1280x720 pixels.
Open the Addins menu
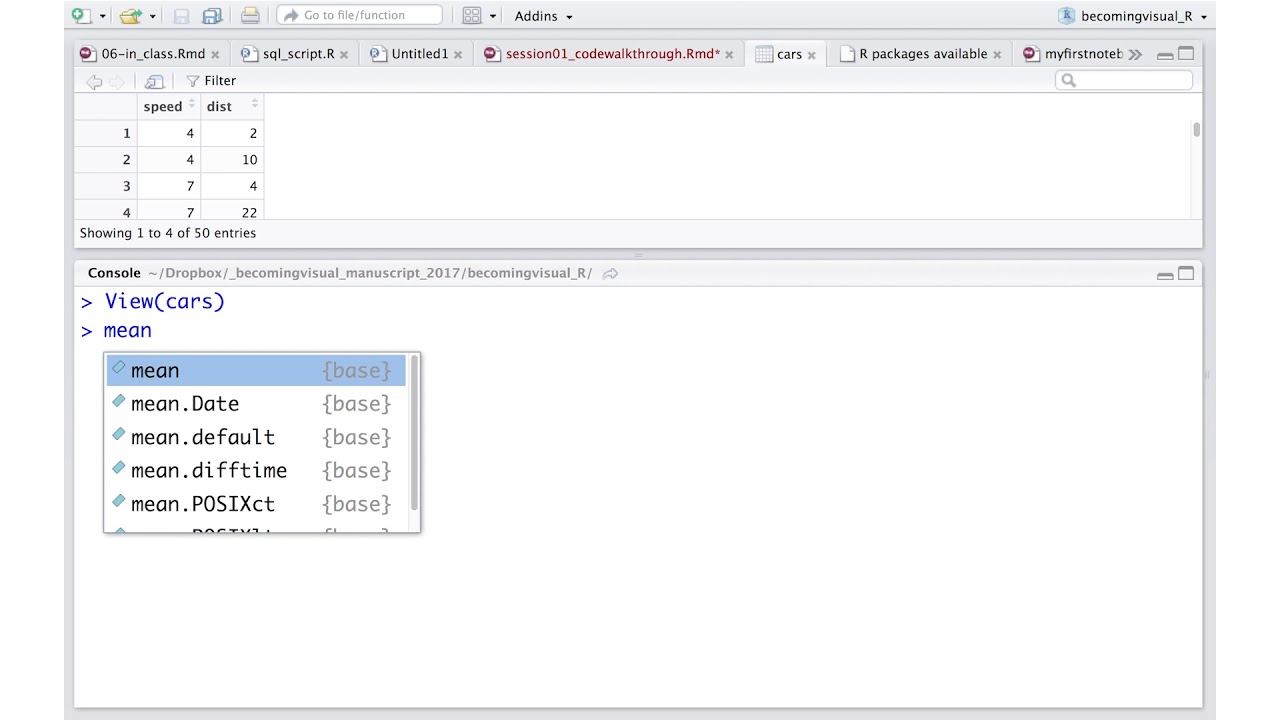(x=543, y=16)
